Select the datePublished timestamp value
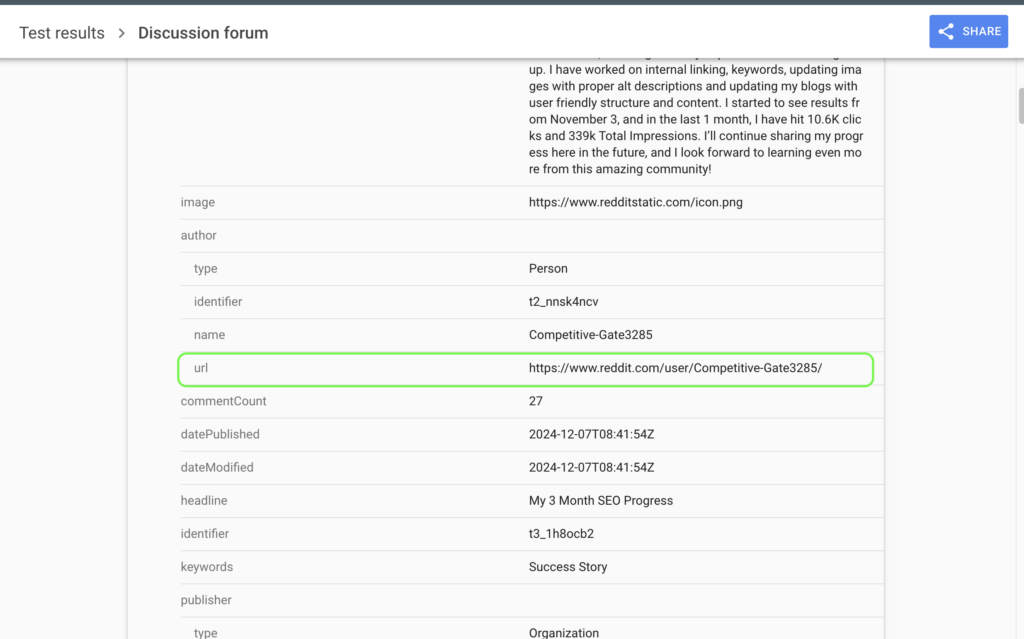Image resolution: width=1024 pixels, height=639 pixels. click(591, 434)
